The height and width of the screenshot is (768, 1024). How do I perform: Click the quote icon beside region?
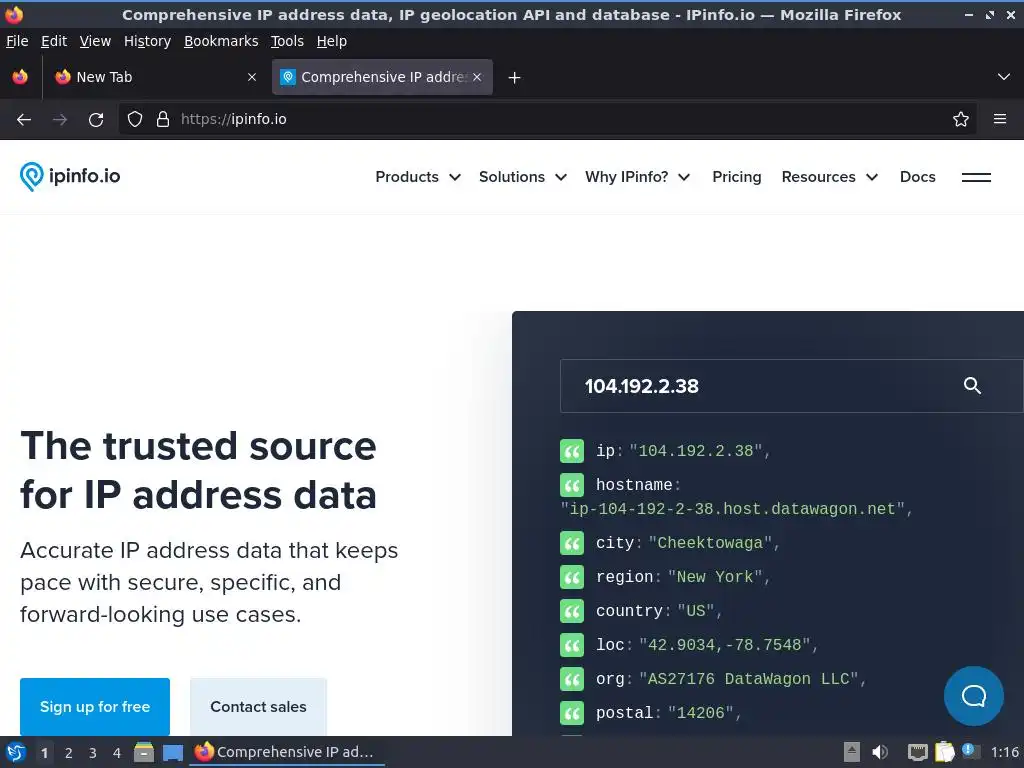pos(571,577)
